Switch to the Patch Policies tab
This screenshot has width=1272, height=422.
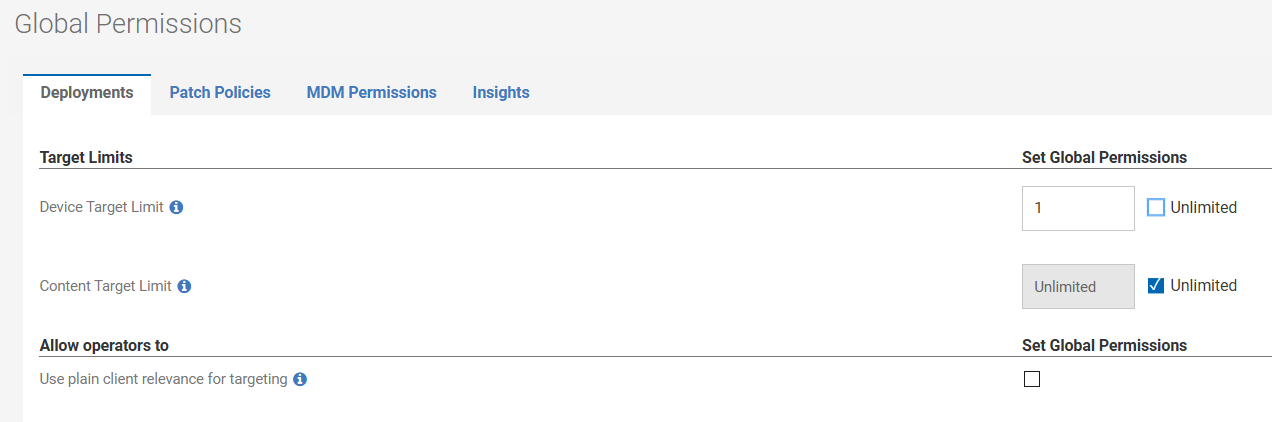point(220,93)
